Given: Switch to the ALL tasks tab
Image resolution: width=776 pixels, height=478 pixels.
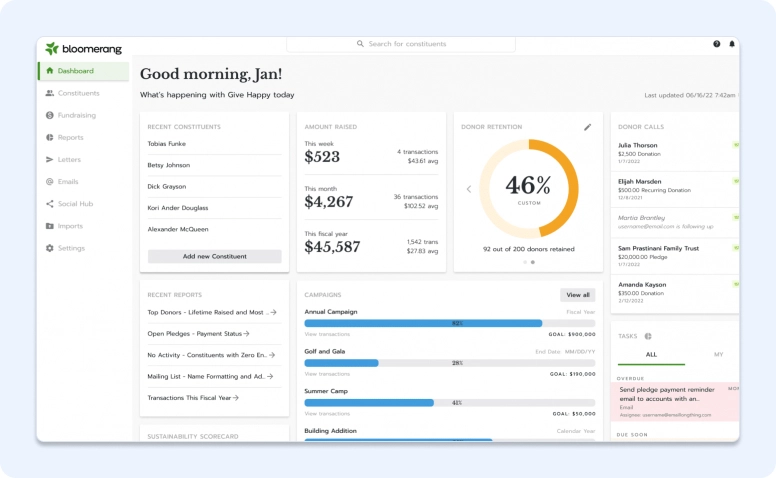Looking at the screenshot, I should pos(651,355).
